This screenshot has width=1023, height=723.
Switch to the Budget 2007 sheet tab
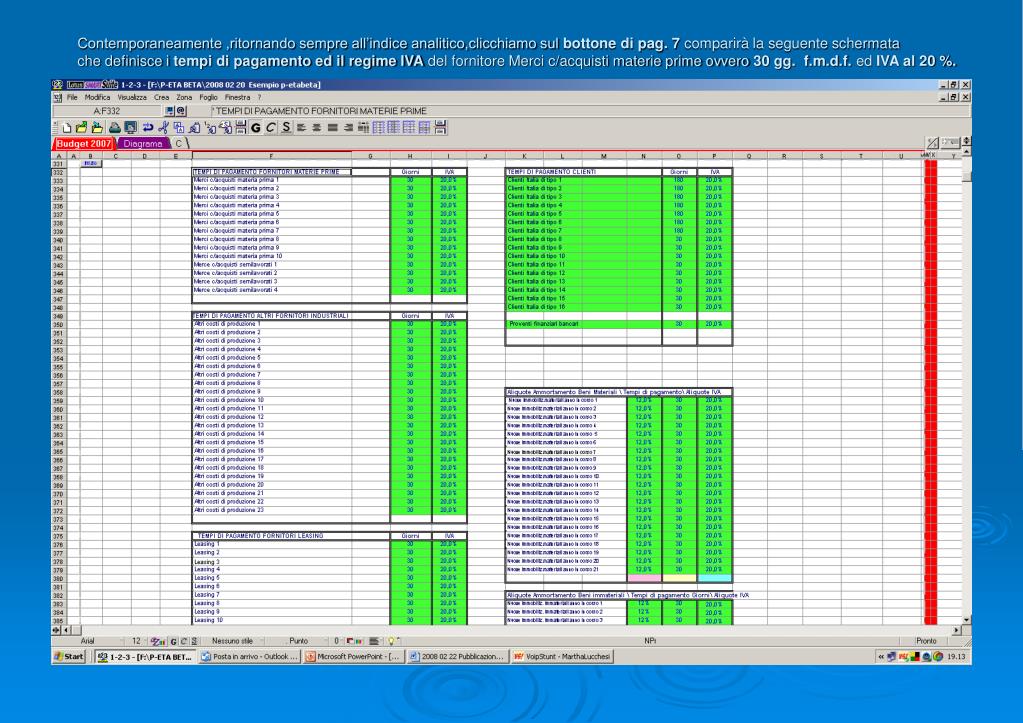click(84, 144)
